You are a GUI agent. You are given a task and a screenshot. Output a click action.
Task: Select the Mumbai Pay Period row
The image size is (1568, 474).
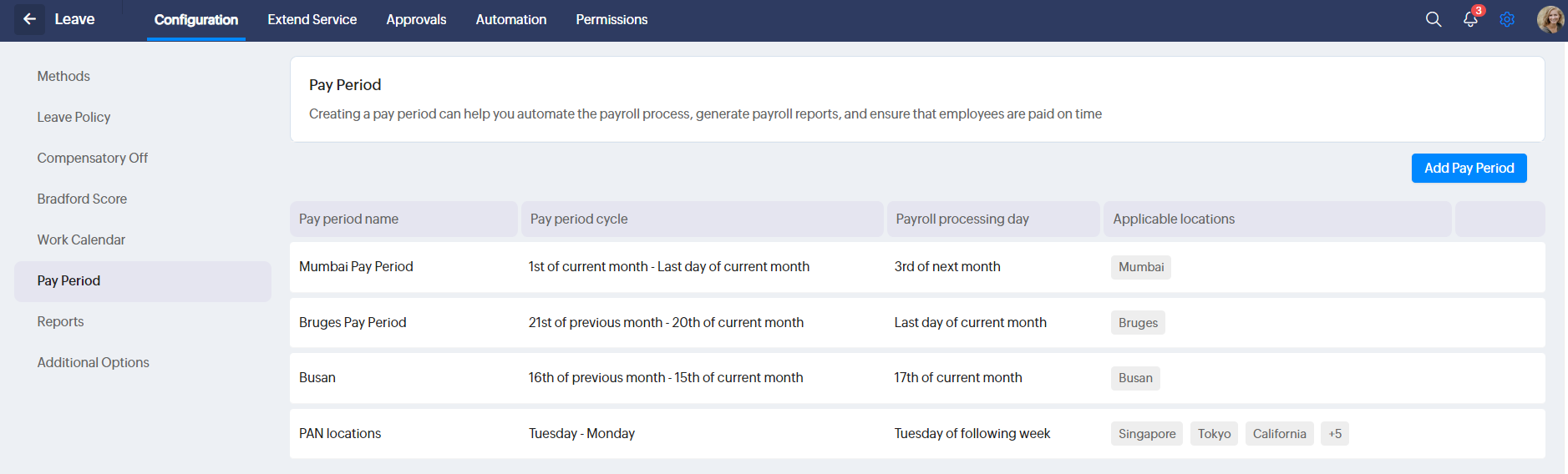[356, 267]
